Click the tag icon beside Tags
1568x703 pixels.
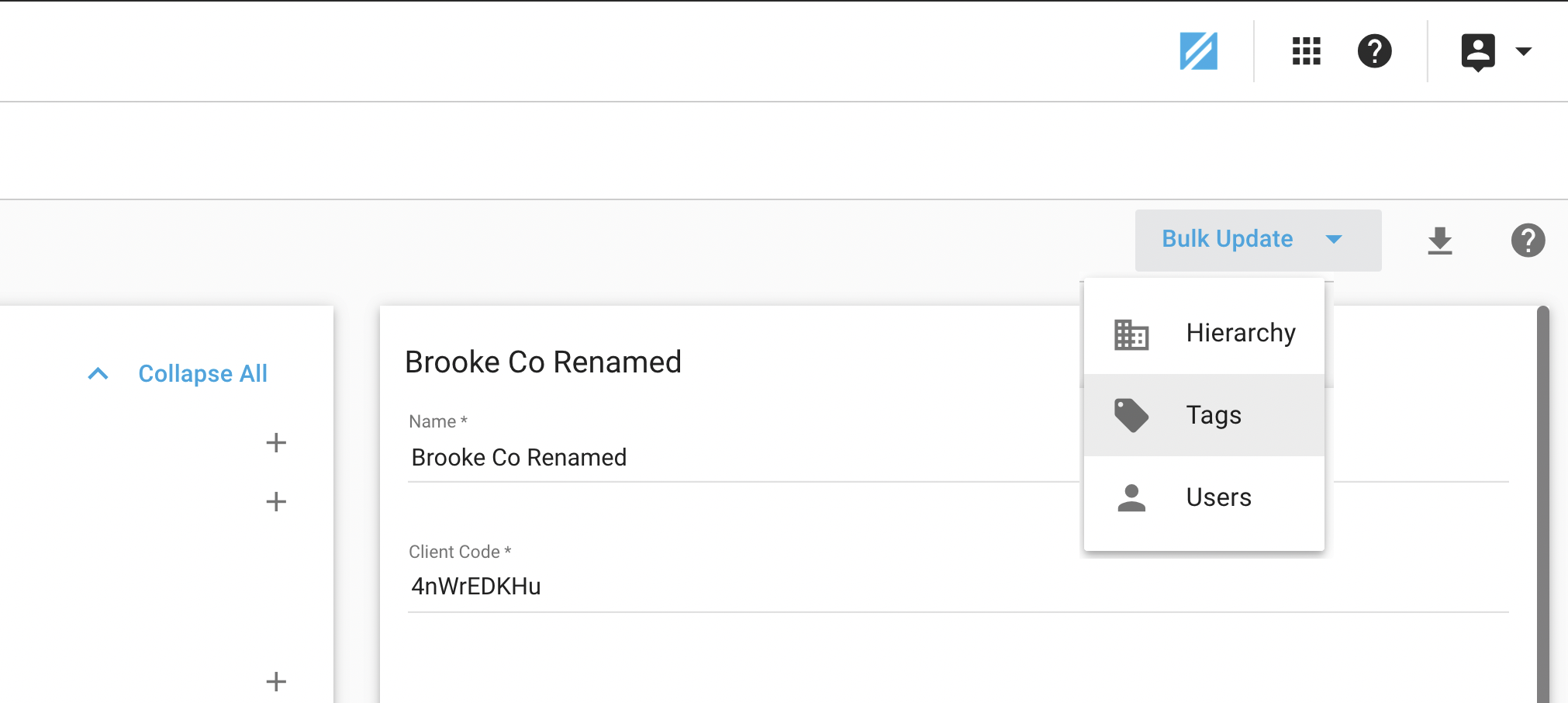[x=1131, y=414]
